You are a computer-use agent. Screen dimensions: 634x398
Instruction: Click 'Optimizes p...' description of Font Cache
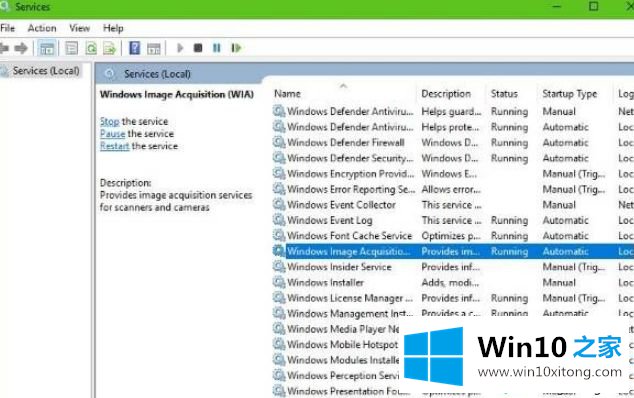tap(451, 235)
